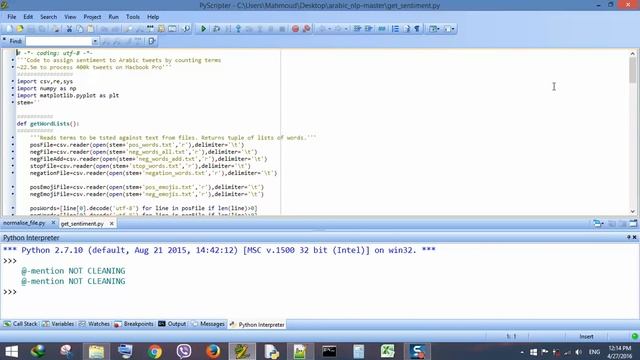Open the Project menu
This screenshot has height=360, width=640.
[x=92, y=17]
